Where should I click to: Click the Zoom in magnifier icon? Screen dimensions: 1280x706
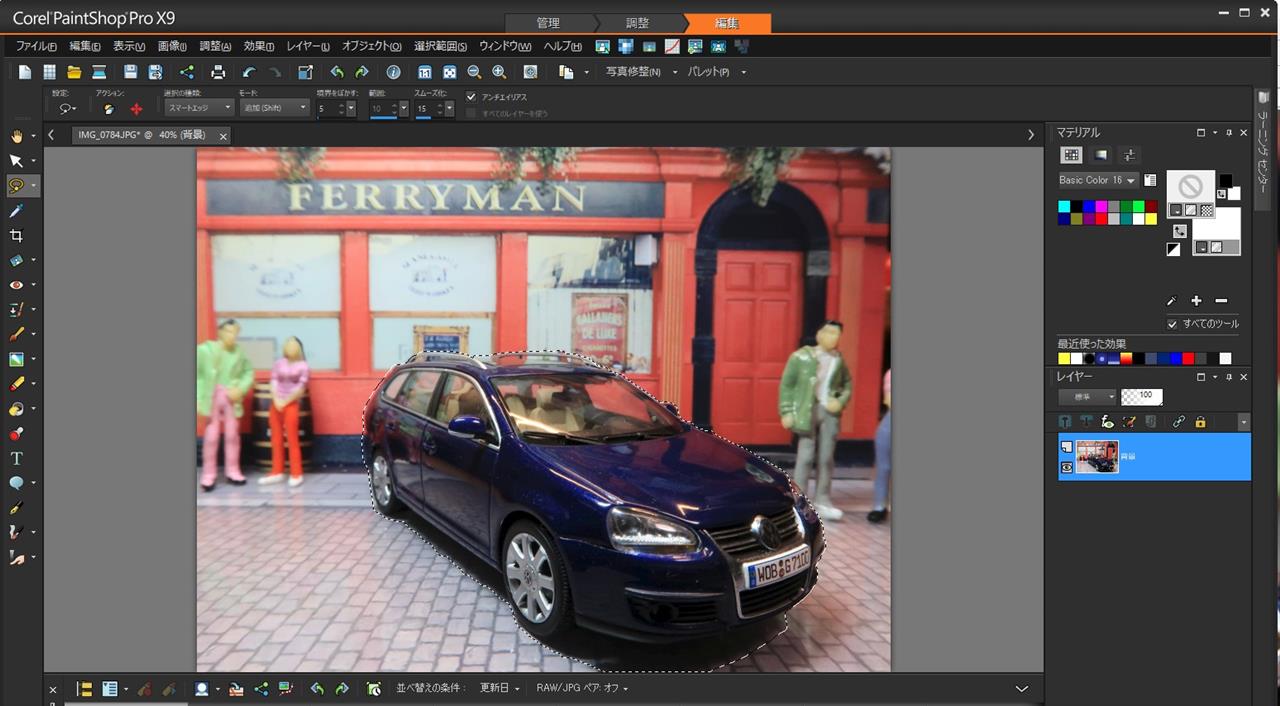coord(499,72)
